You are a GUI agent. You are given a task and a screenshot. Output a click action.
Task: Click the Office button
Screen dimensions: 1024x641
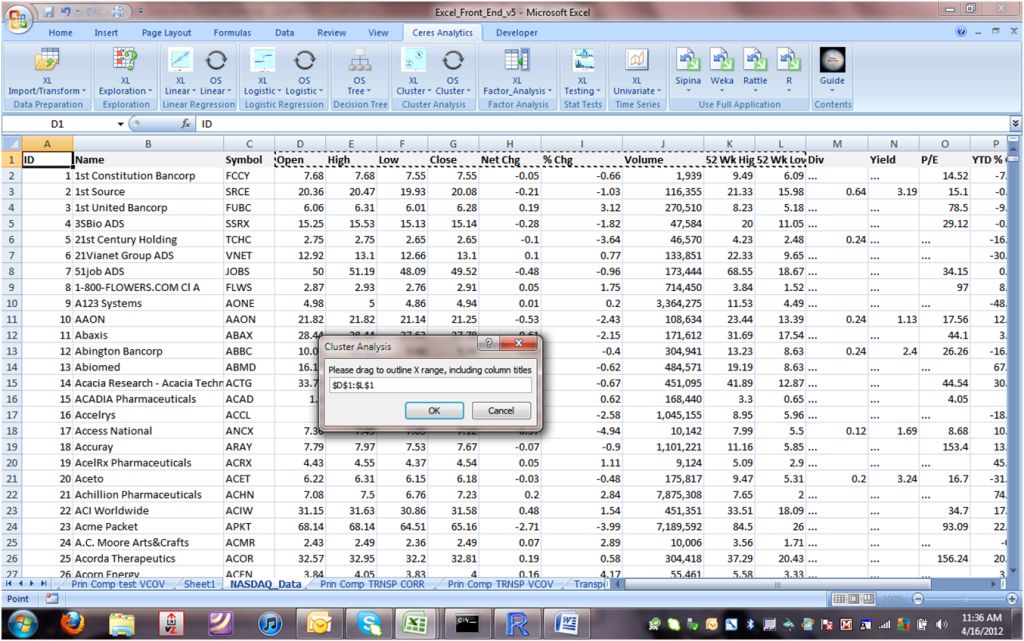click(x=18, y=18)
